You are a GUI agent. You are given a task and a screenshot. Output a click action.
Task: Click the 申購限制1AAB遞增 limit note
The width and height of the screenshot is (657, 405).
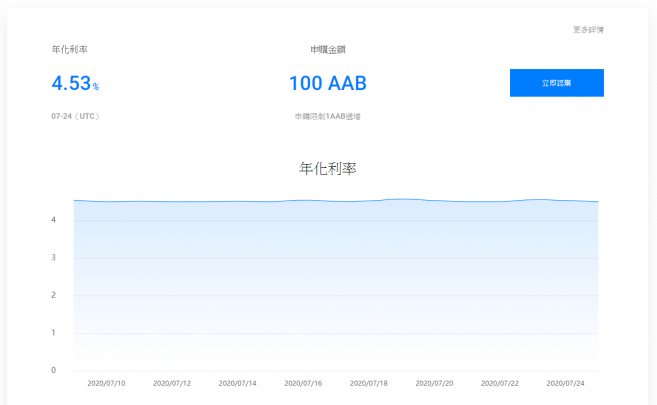(x=328, y=116)
